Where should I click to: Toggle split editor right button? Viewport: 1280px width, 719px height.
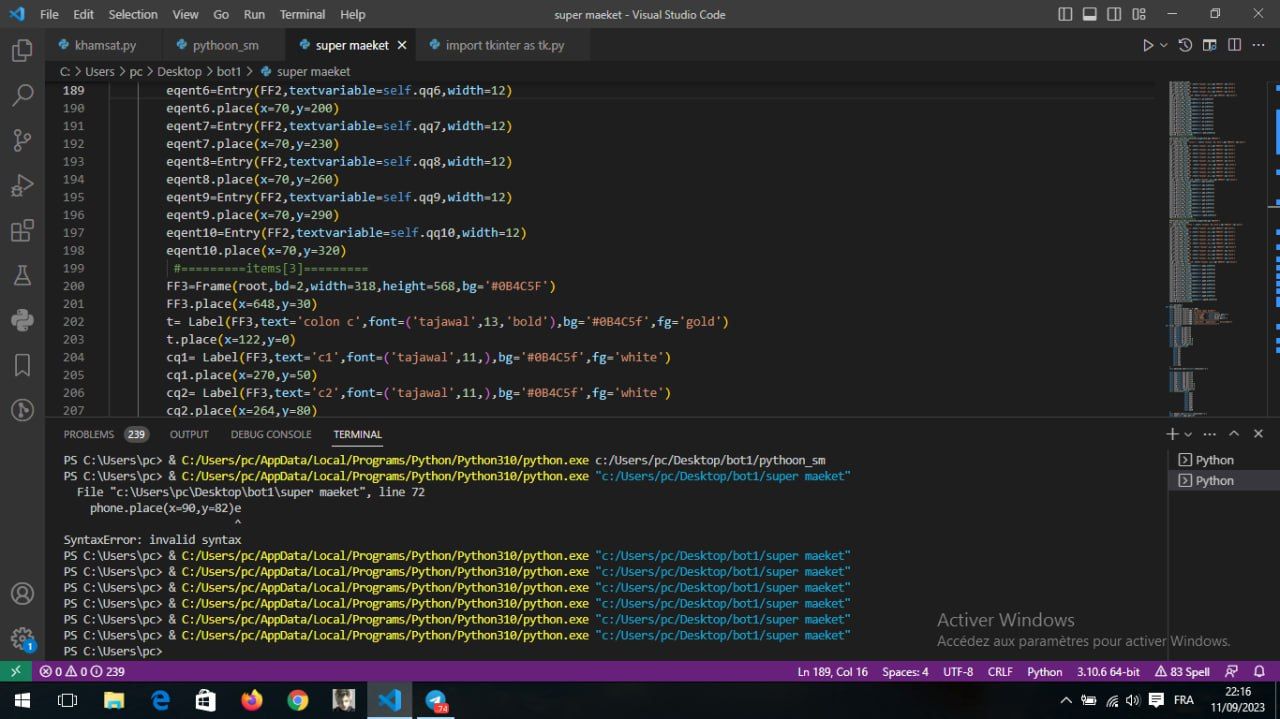point(1234,45)
